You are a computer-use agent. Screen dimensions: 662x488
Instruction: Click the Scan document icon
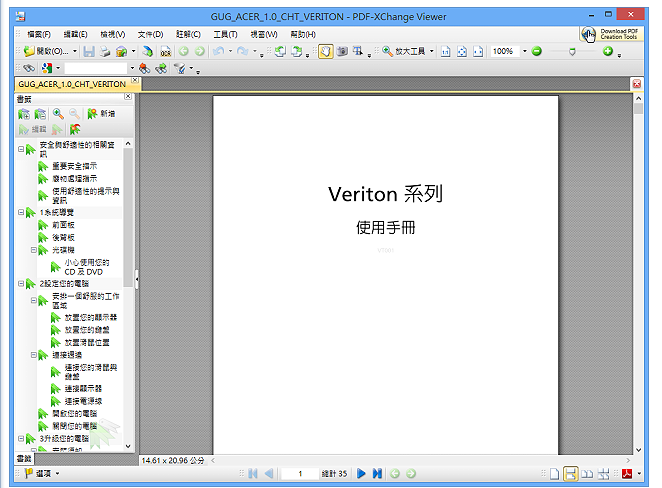tap(147, 52)
